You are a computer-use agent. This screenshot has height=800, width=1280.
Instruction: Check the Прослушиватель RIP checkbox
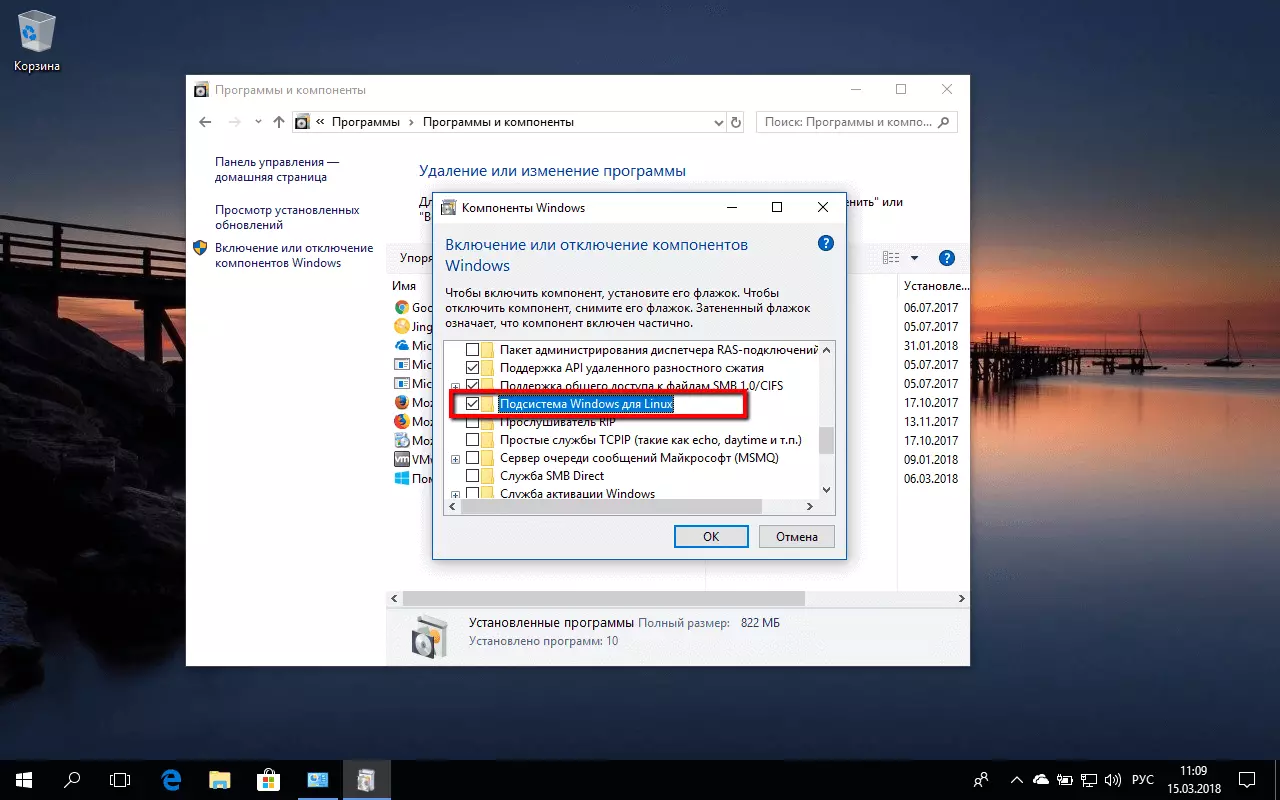[x=473, y=422]
